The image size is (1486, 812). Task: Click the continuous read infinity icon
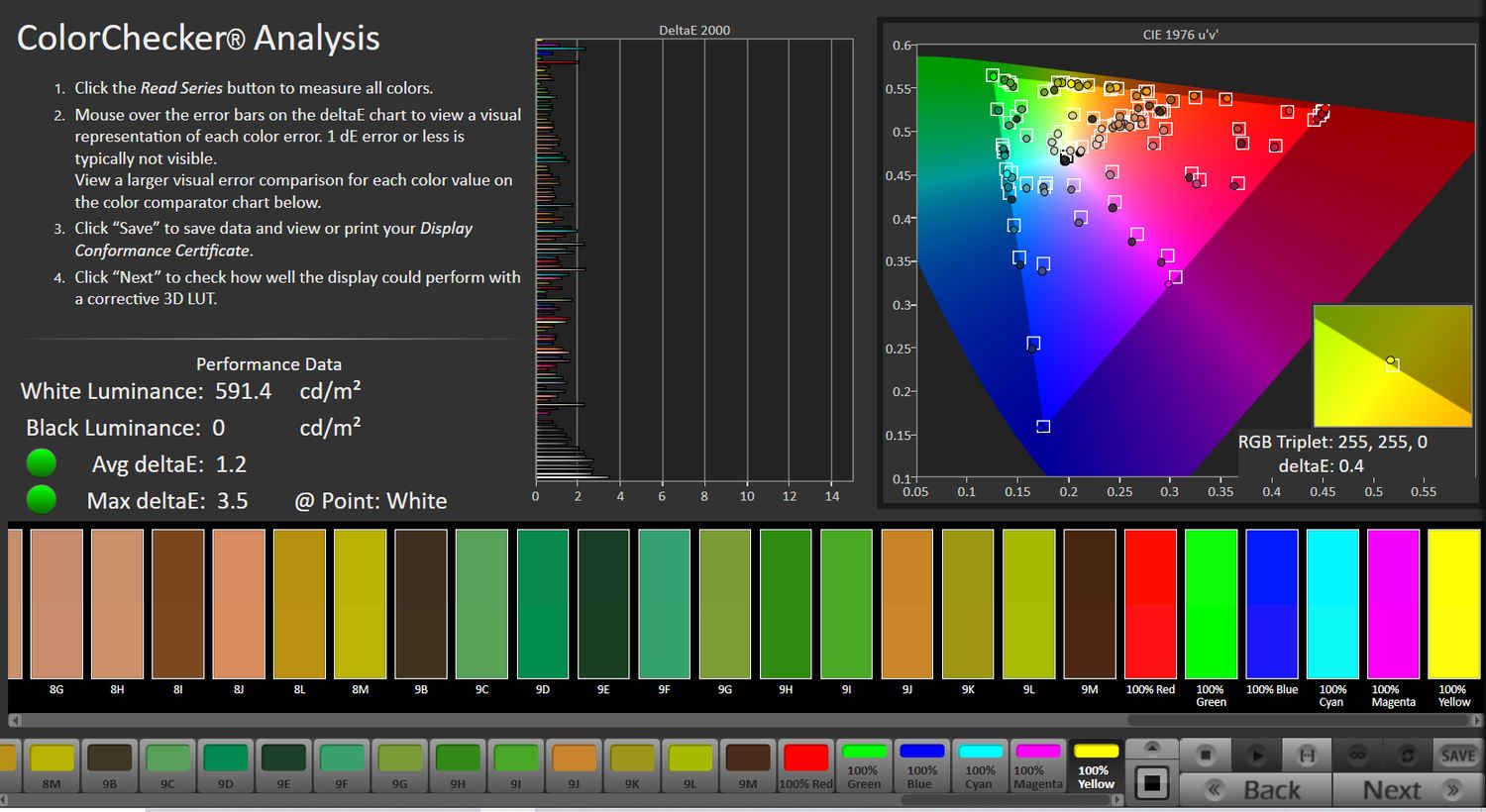pyautogui.click(x=1357, y=756)
